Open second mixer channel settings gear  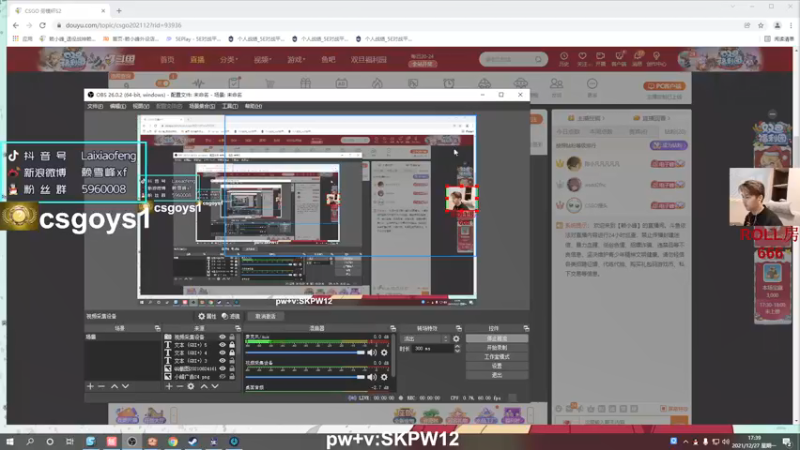384,377
